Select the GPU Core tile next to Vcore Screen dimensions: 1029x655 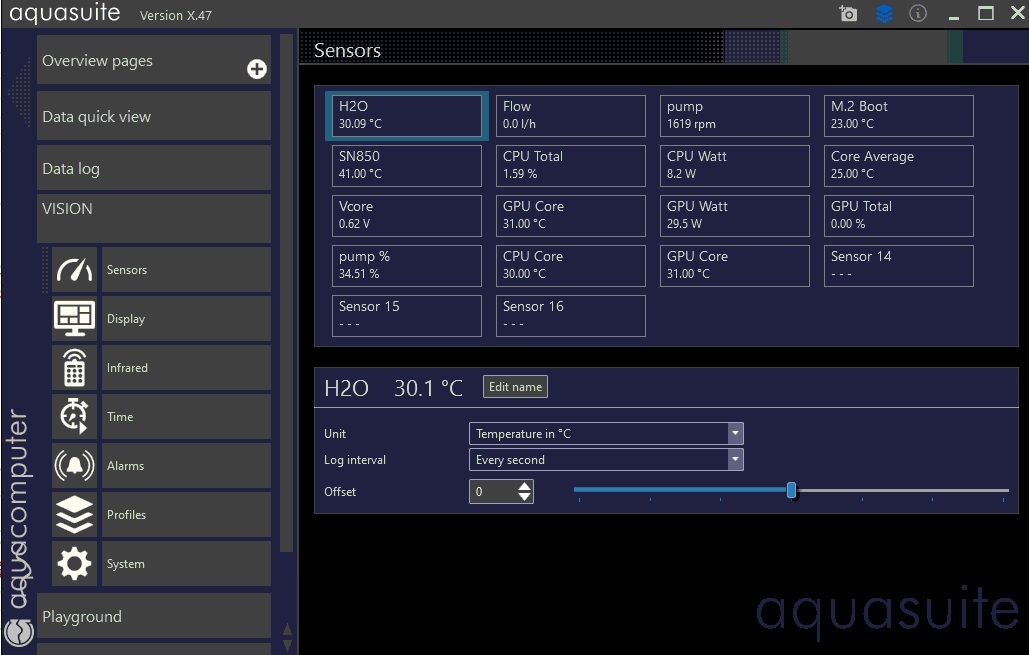coord(570,216)
